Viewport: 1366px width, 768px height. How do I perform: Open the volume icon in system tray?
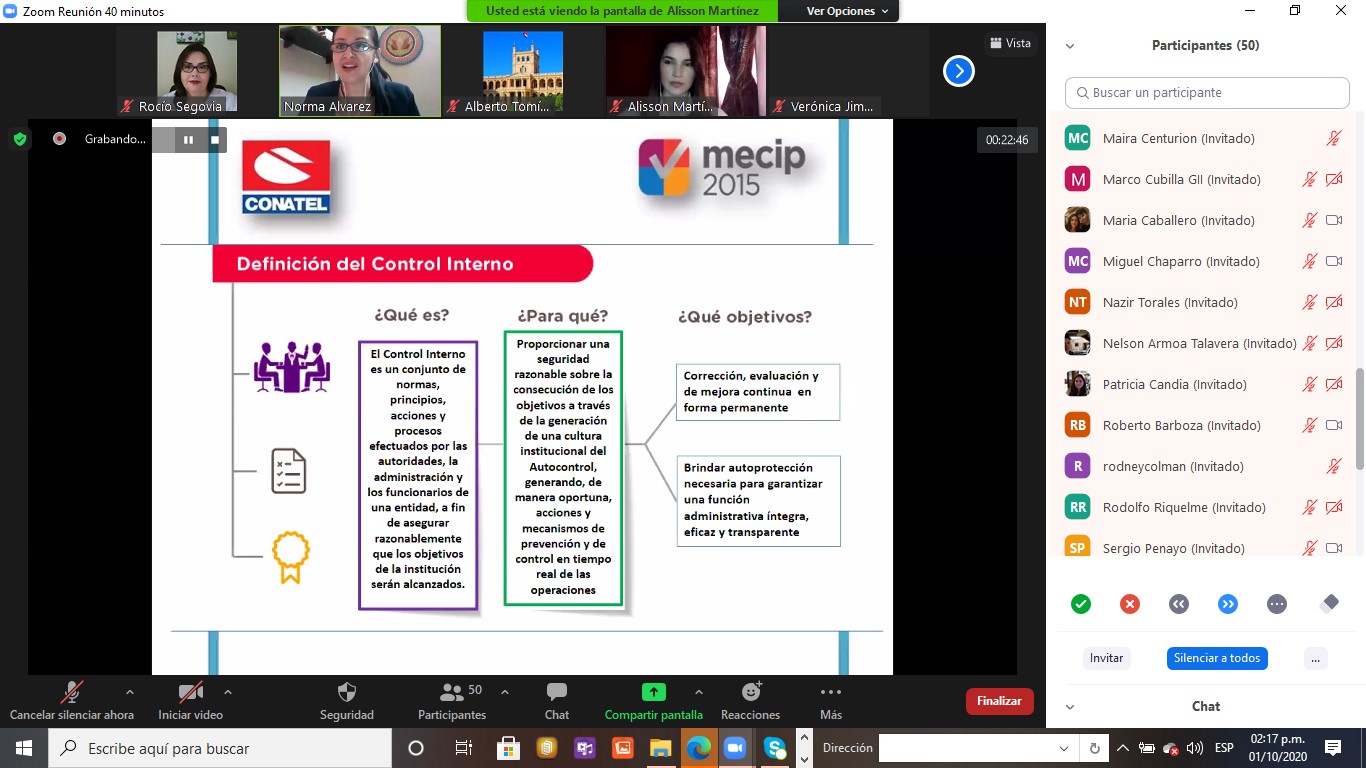pyautogui.click(x=1195, y=748)
